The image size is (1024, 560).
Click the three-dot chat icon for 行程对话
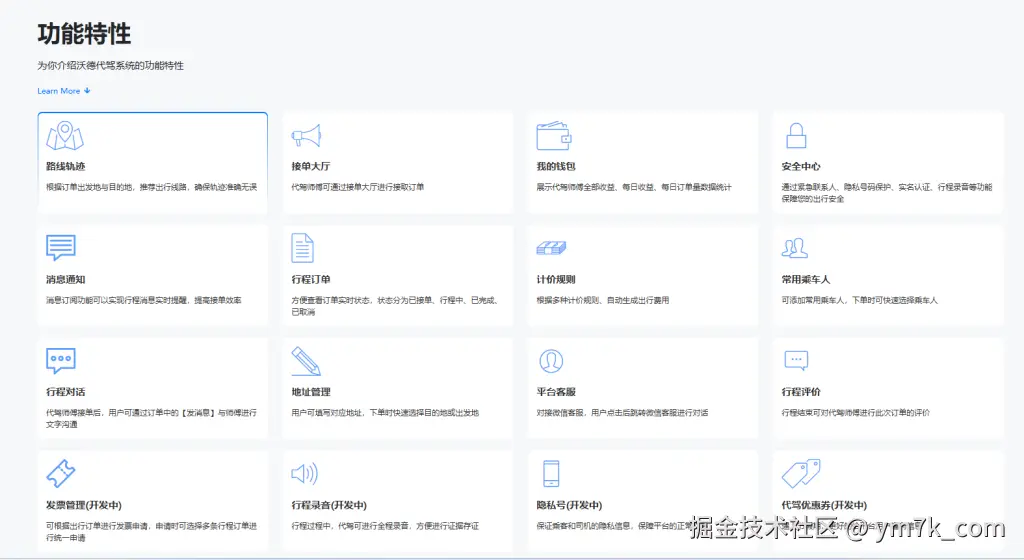(x=61, y=360)
